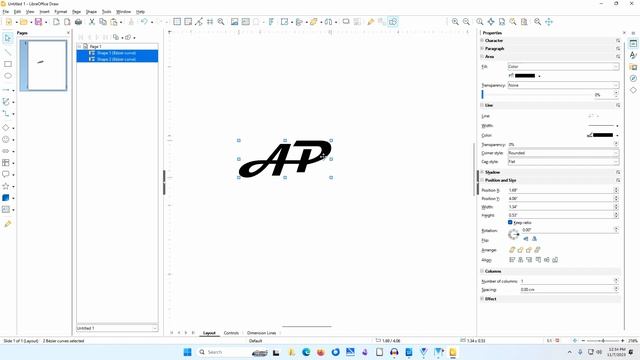Screen dimensions: 640x360
Task: Click the black fill color swatch
Action: (x=525, y=76)
